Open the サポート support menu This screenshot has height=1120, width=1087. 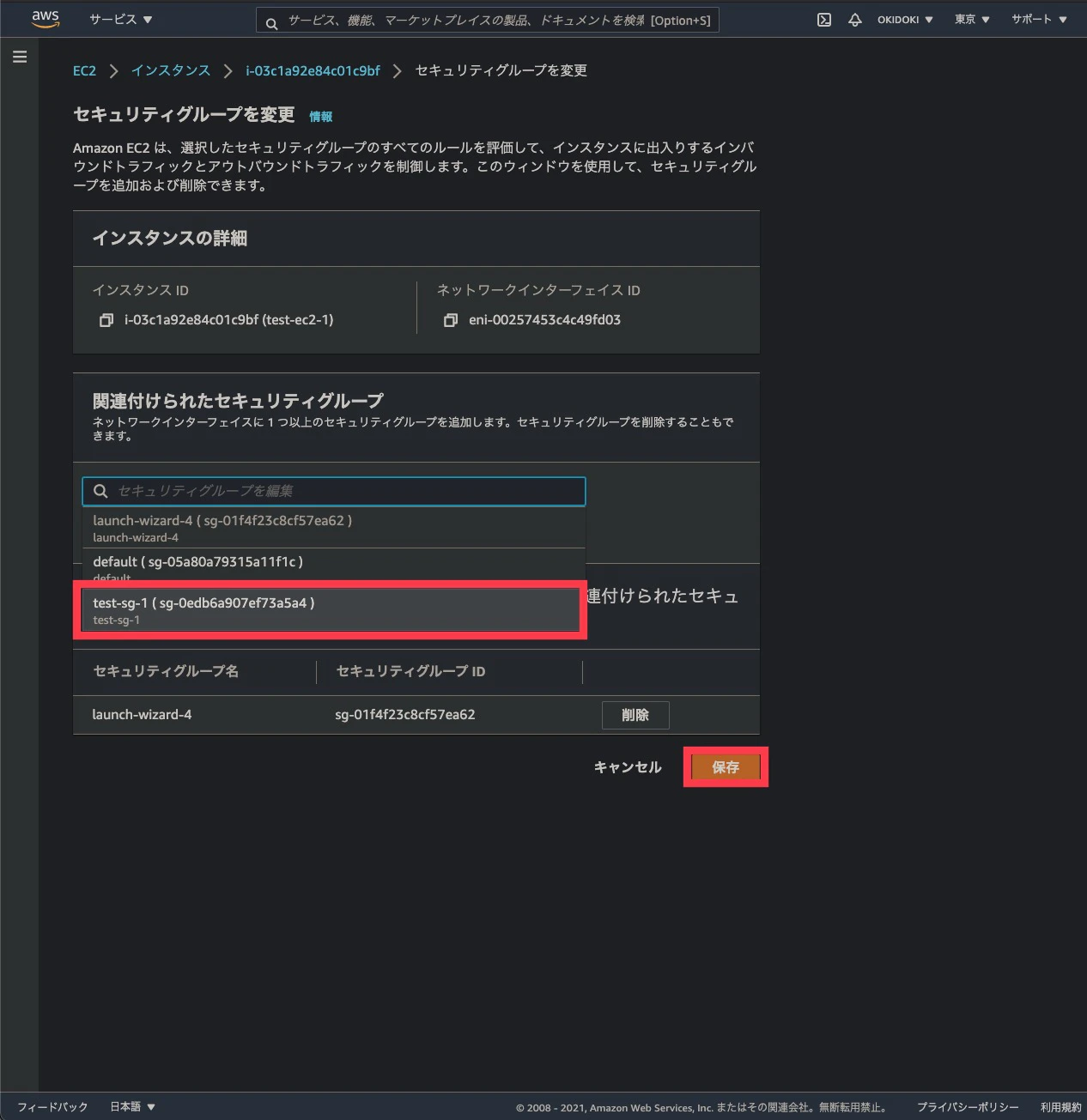(1039, 20)
